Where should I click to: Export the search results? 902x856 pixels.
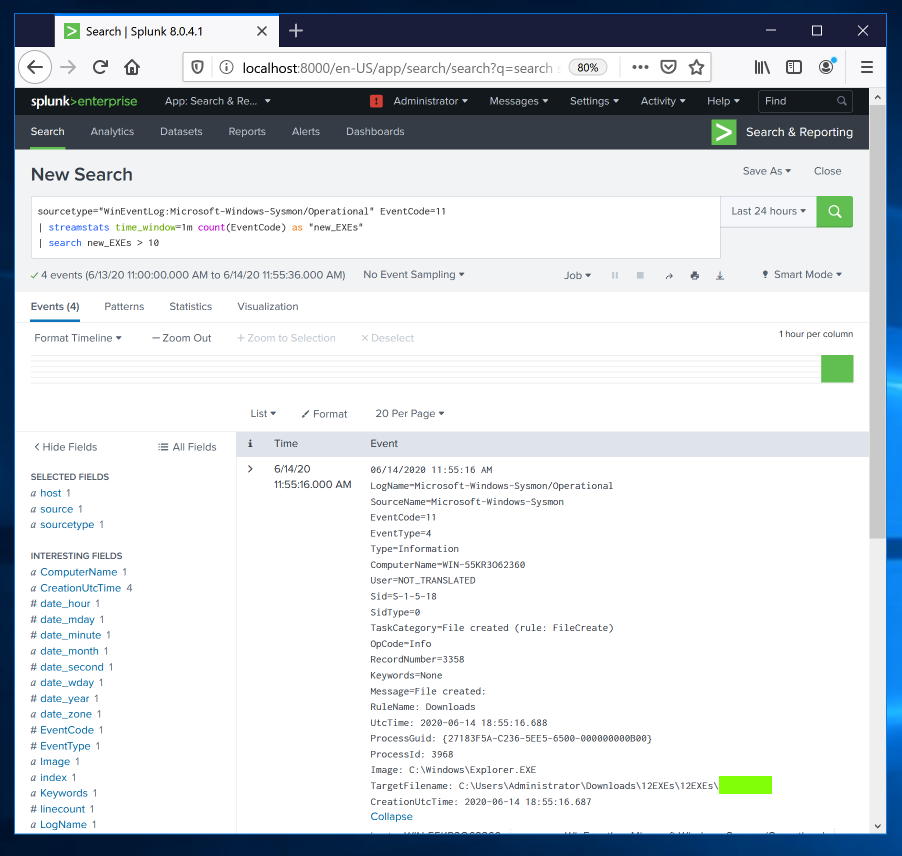pos(720,276)
